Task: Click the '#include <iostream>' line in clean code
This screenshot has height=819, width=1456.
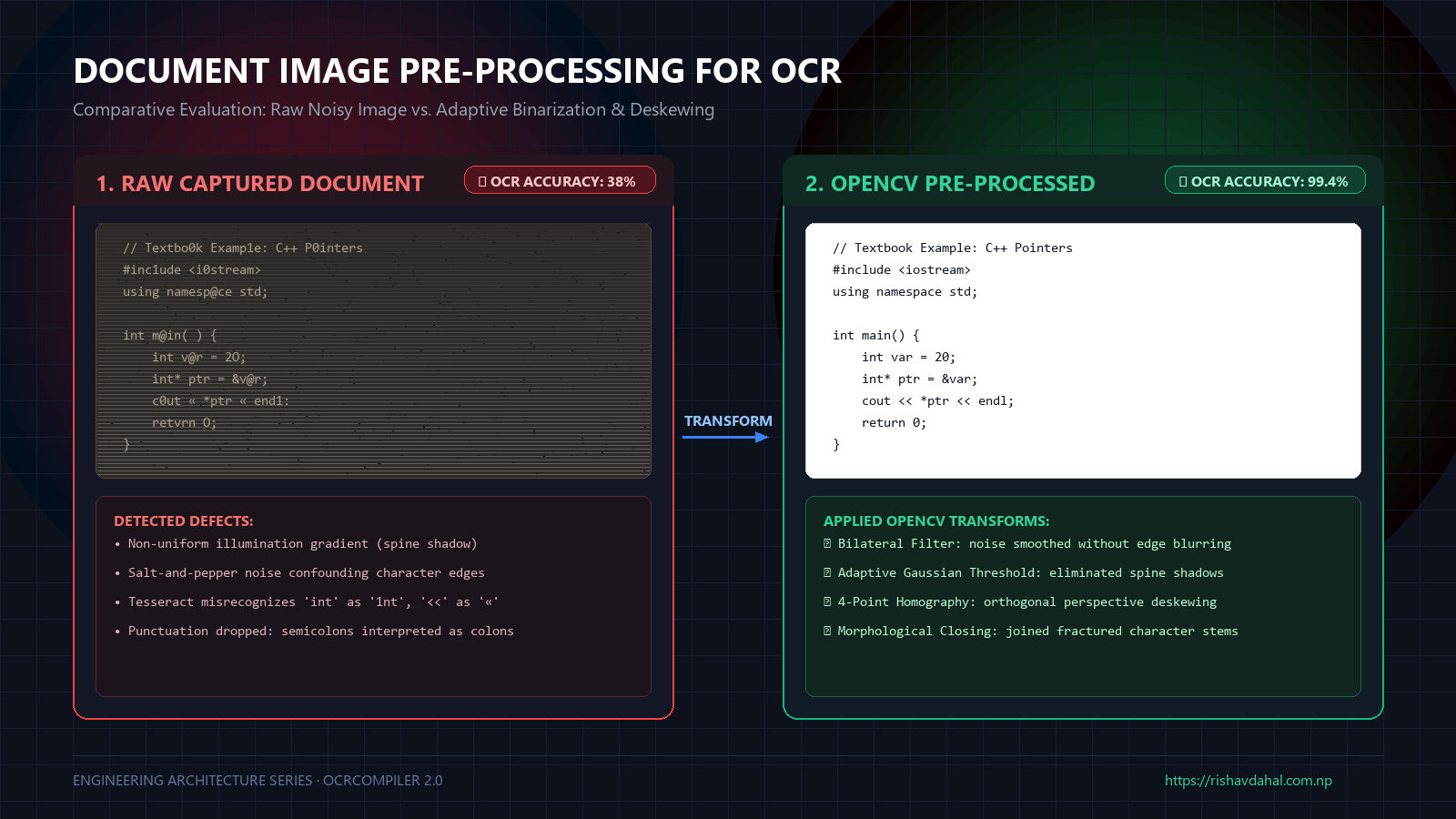Action: coord(902,269)
